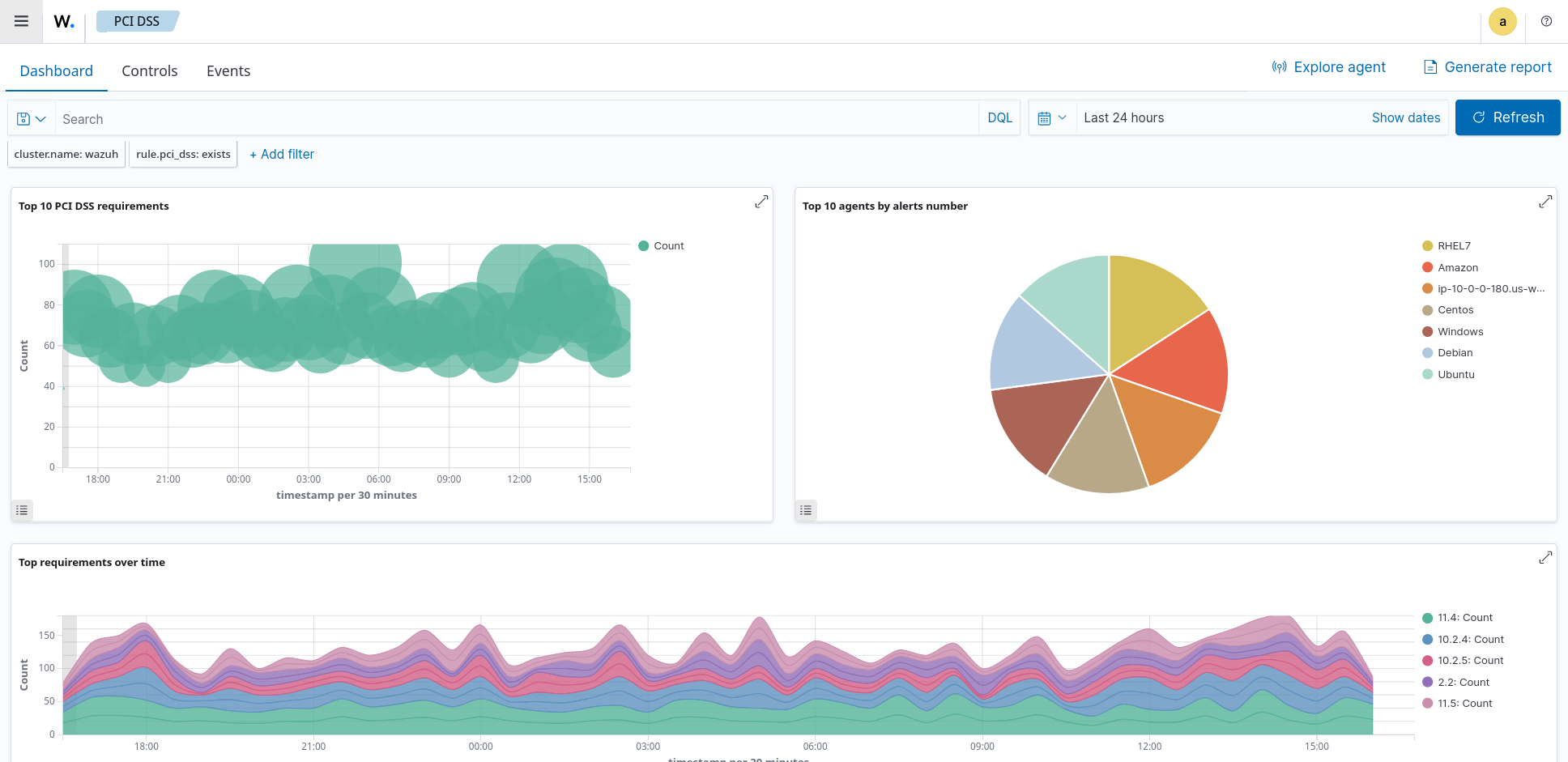Expand the Top requirements over time panel
Image resolution: width=1568 pixels, height=762 pixels.
1545,558
